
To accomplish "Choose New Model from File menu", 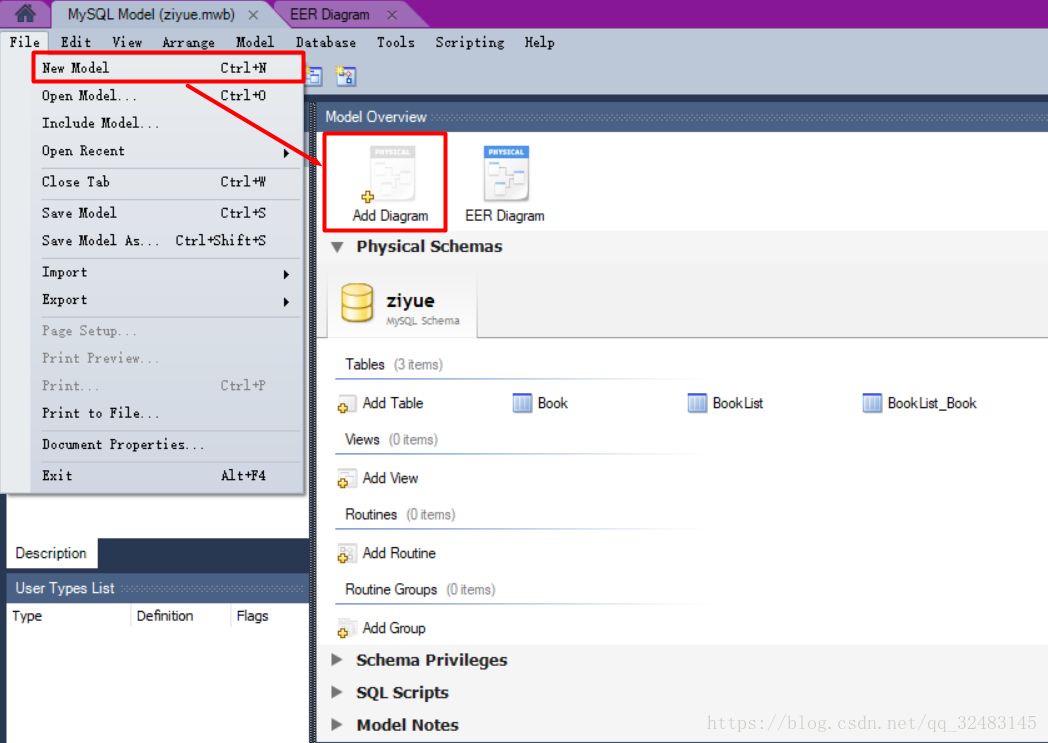I will click(x=166, y=68).
